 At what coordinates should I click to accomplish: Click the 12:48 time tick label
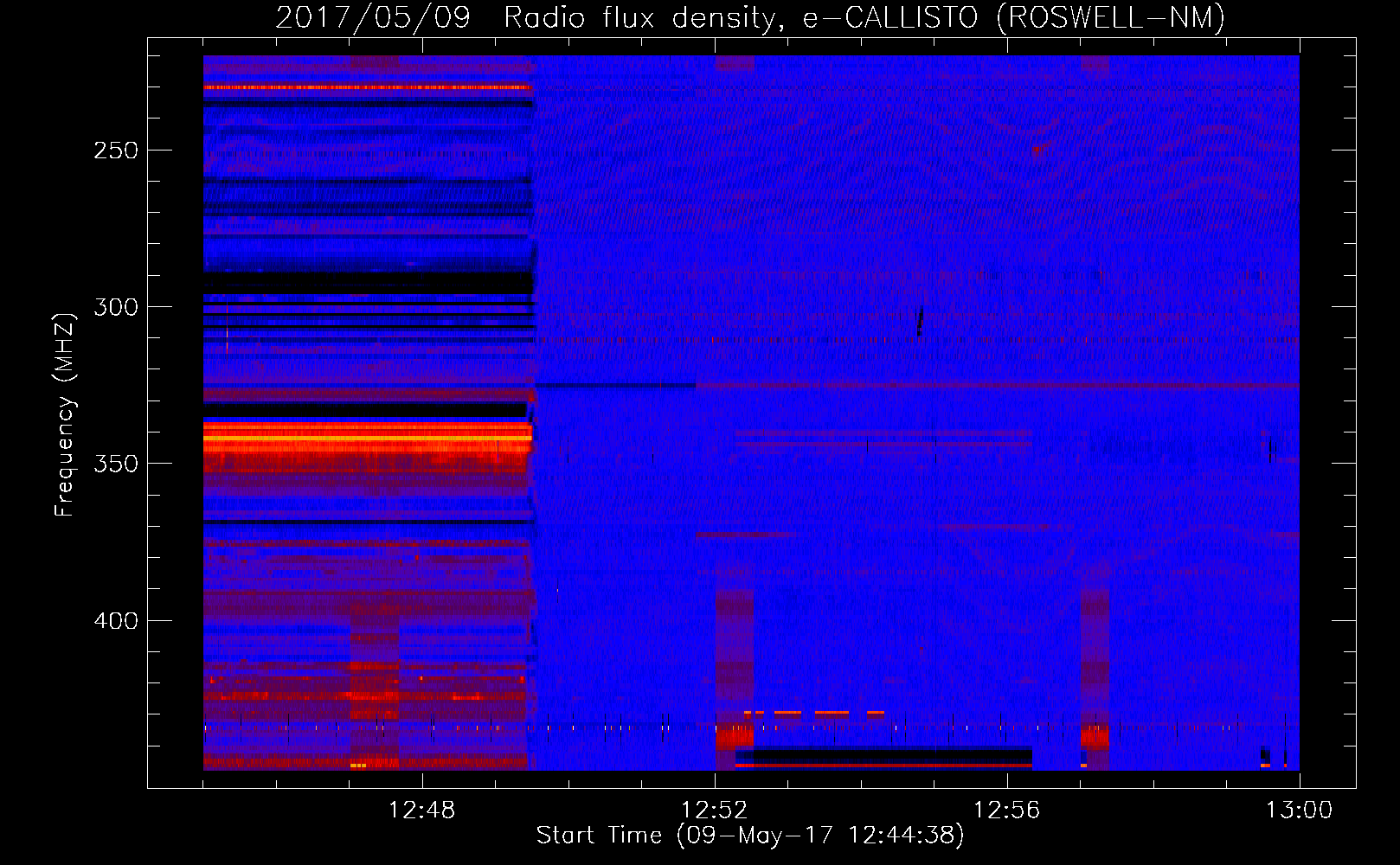421,811
